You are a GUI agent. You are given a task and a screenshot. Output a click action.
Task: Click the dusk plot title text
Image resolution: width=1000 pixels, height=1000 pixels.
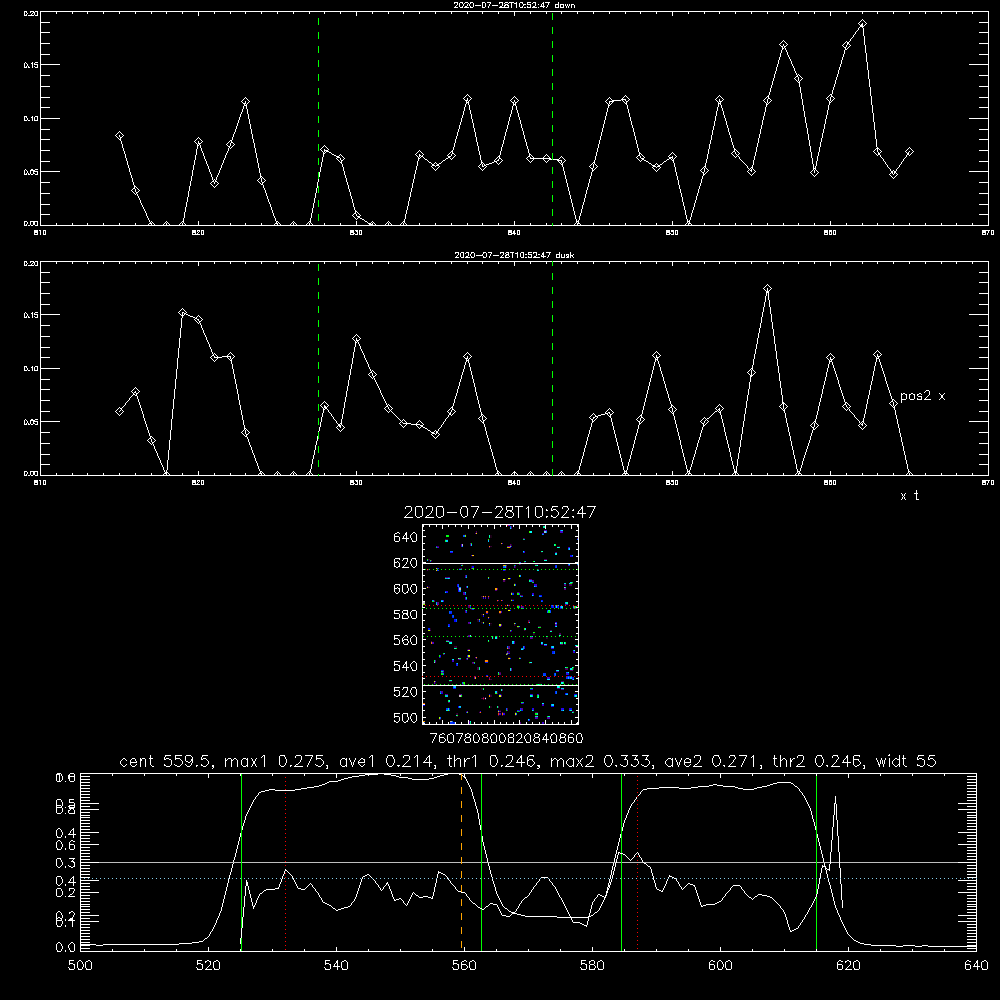(x=514, y=255)
